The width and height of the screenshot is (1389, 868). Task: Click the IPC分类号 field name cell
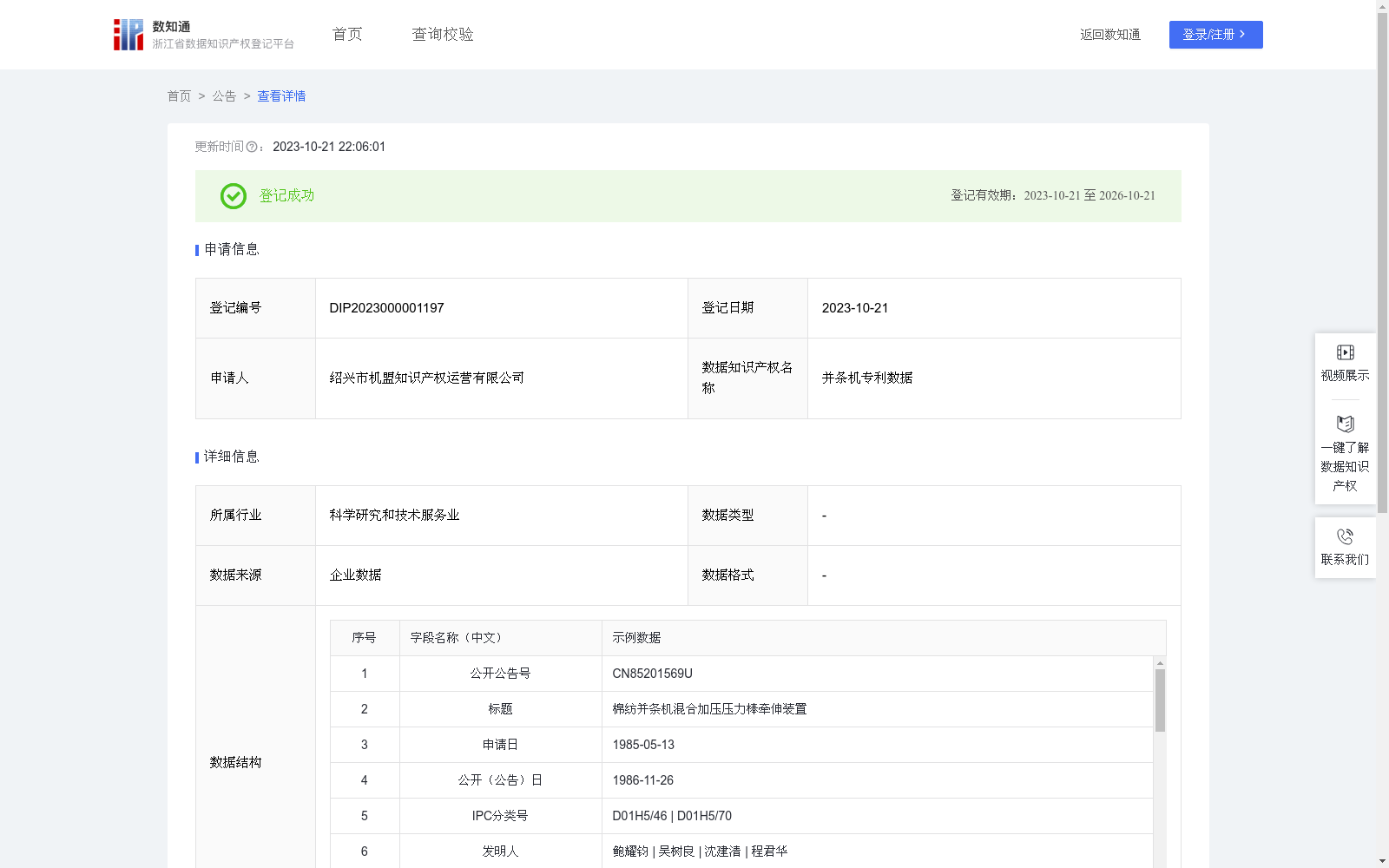[501, 816]
